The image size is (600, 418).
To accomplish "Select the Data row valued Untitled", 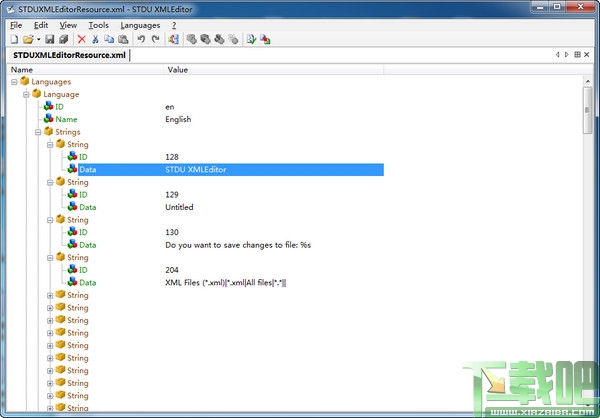I will tap(88, 207).
